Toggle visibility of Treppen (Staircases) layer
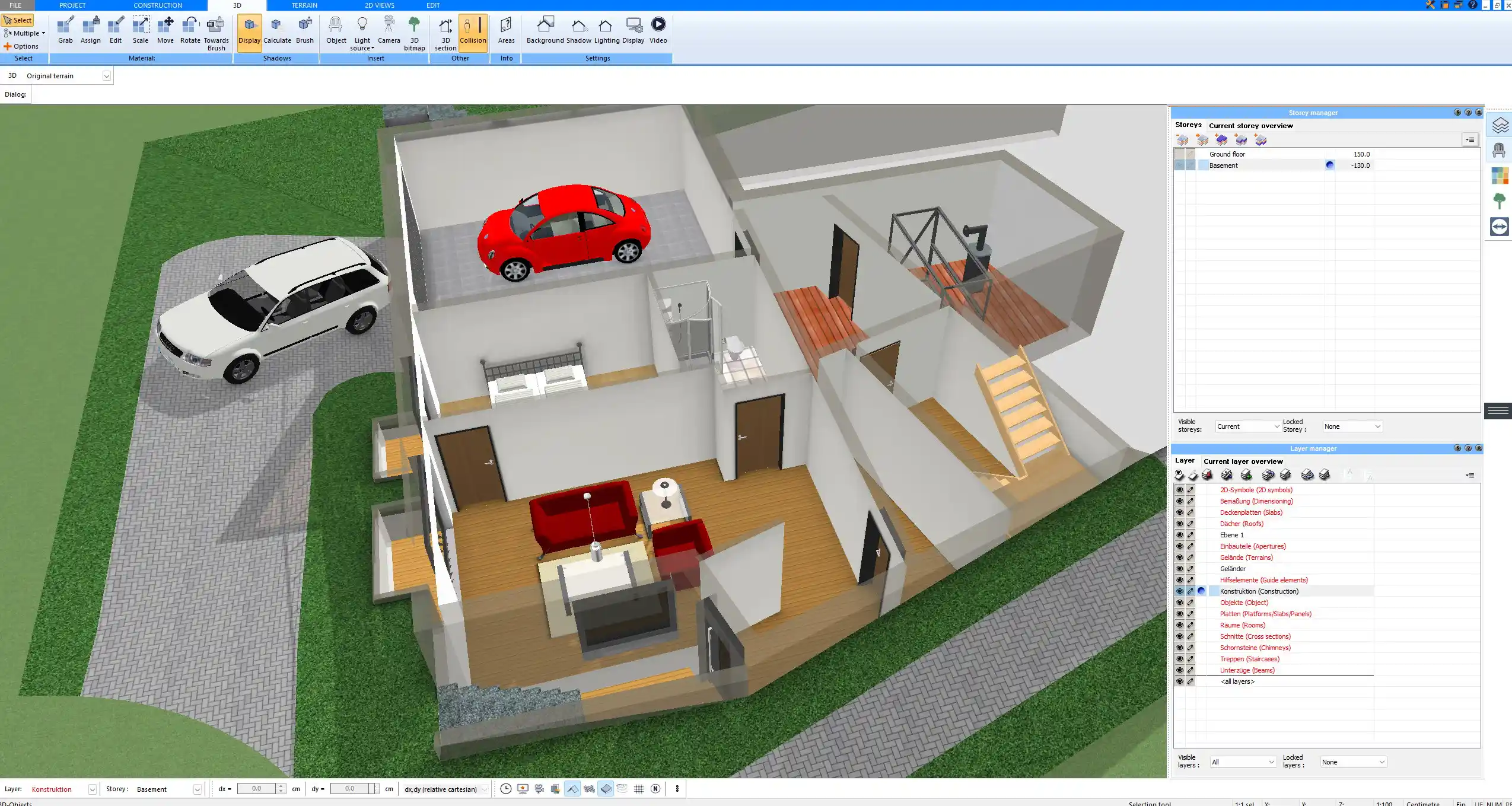1512x806 pixels. coord(1179,659)
